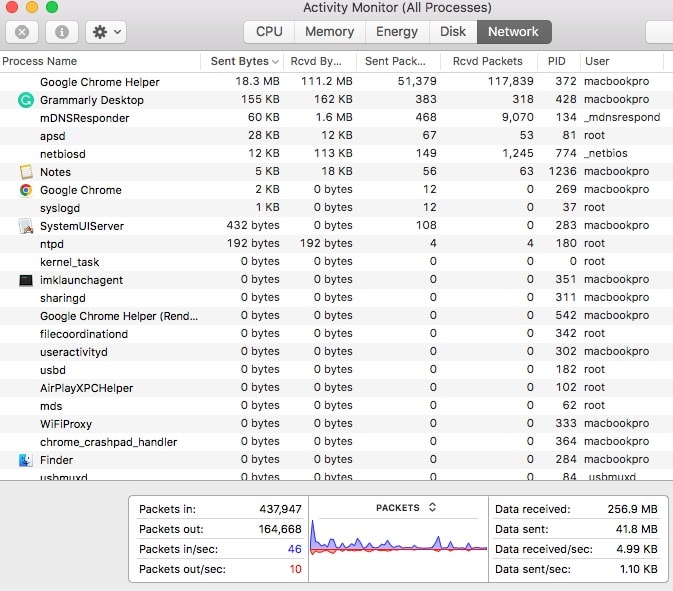Sort by Sent Packets column header
The width and height of the screenshot is (673, 591).
pyautogui.click(x=398, y=61)
